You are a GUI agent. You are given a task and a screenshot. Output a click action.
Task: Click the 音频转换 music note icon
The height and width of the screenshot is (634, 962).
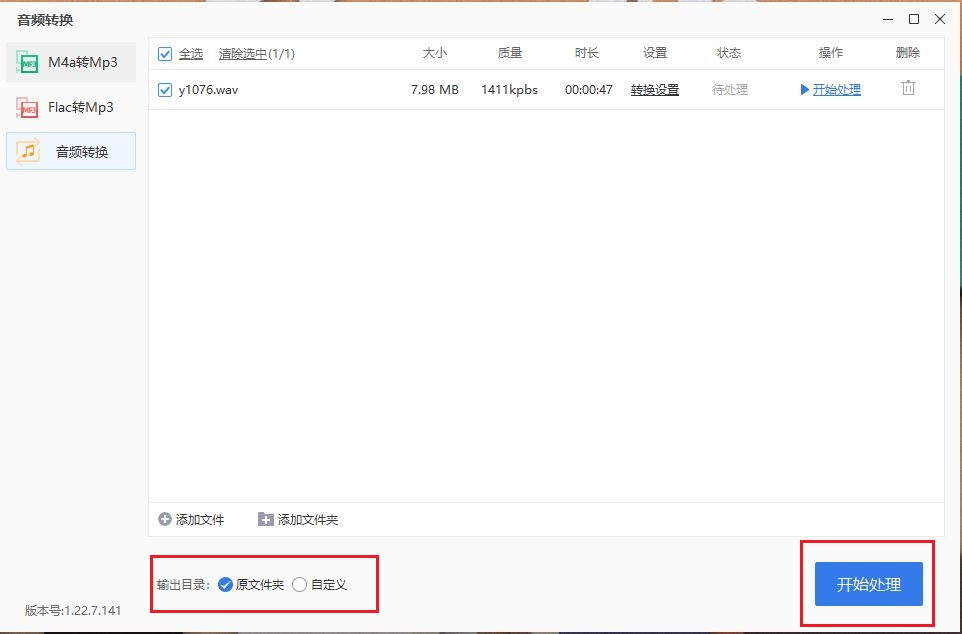(28, 151)
